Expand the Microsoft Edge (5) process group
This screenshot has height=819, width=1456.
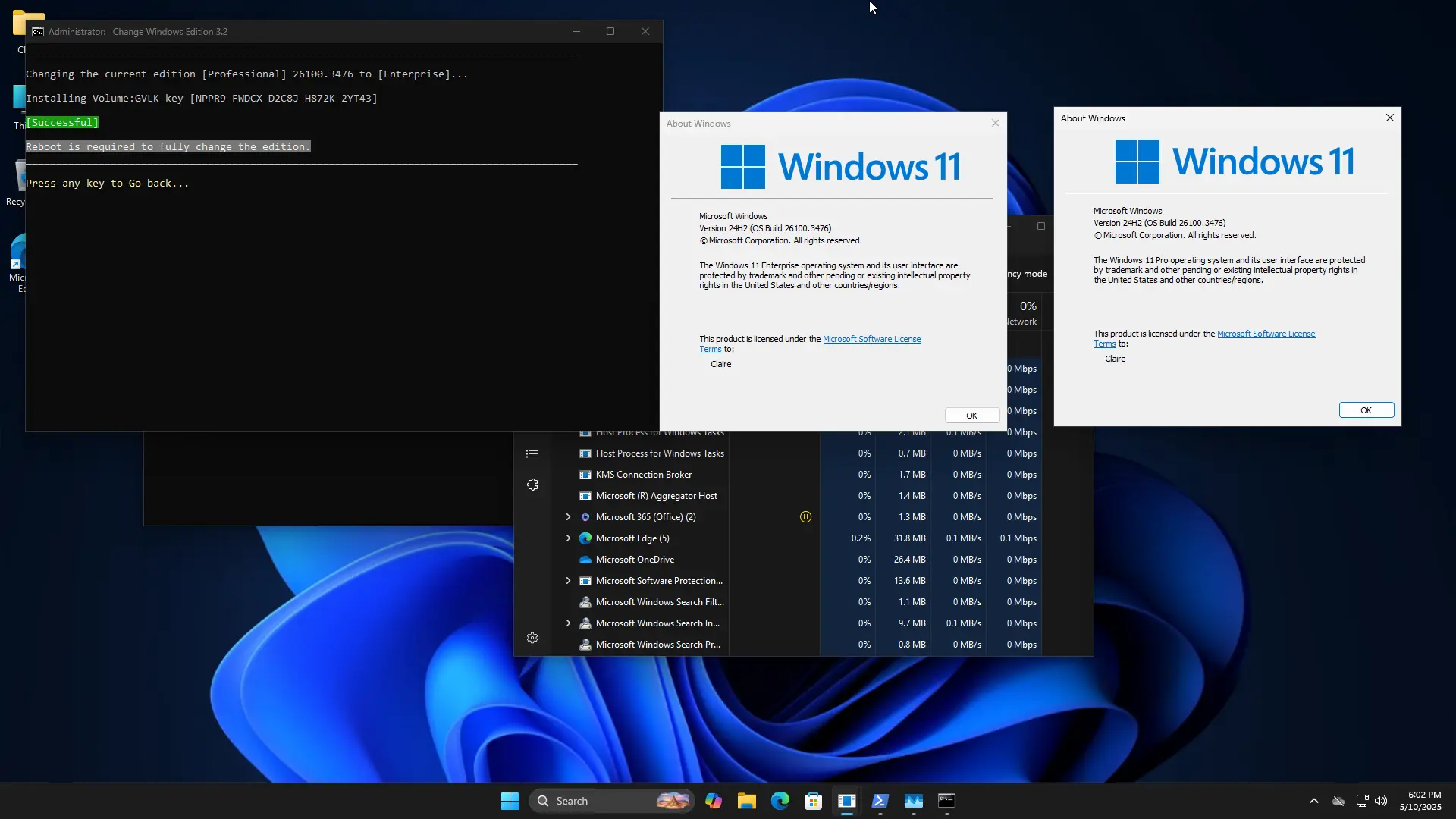point(568,538)
